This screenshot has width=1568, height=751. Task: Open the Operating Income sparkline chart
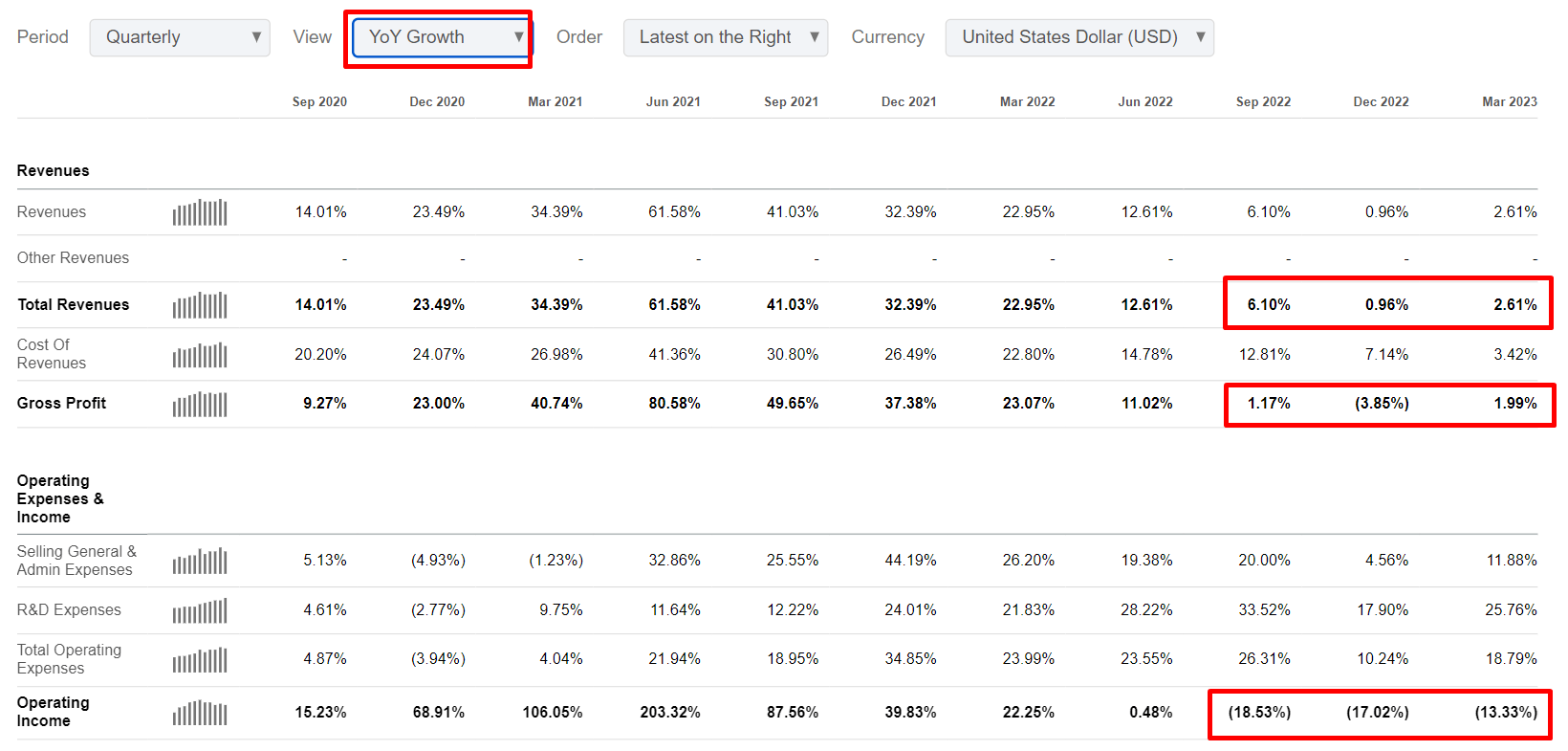(x=200, y=713)
